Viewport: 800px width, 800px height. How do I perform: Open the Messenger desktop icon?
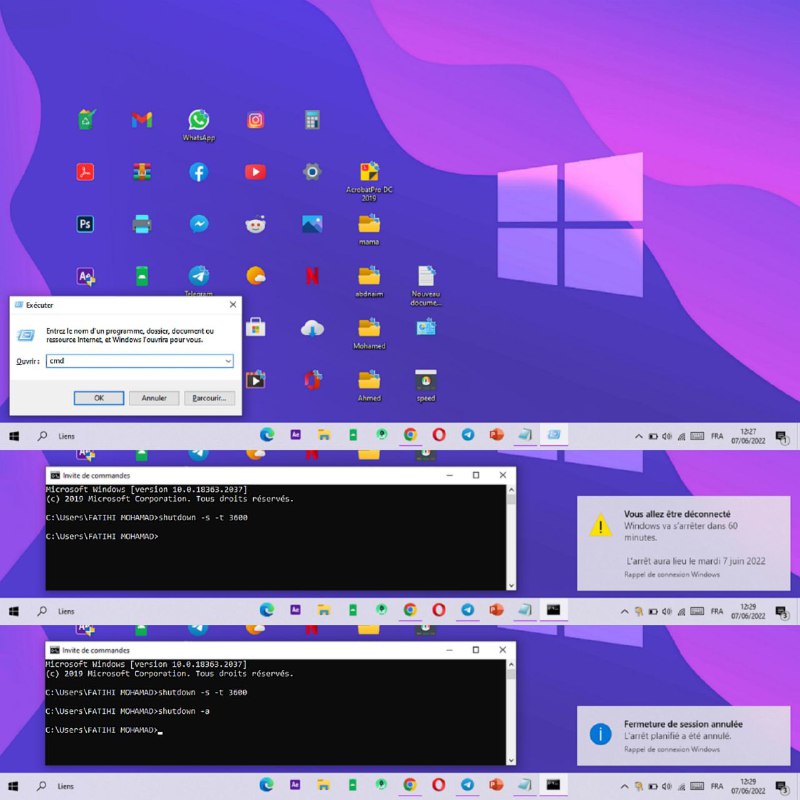(x=198, y=224)
